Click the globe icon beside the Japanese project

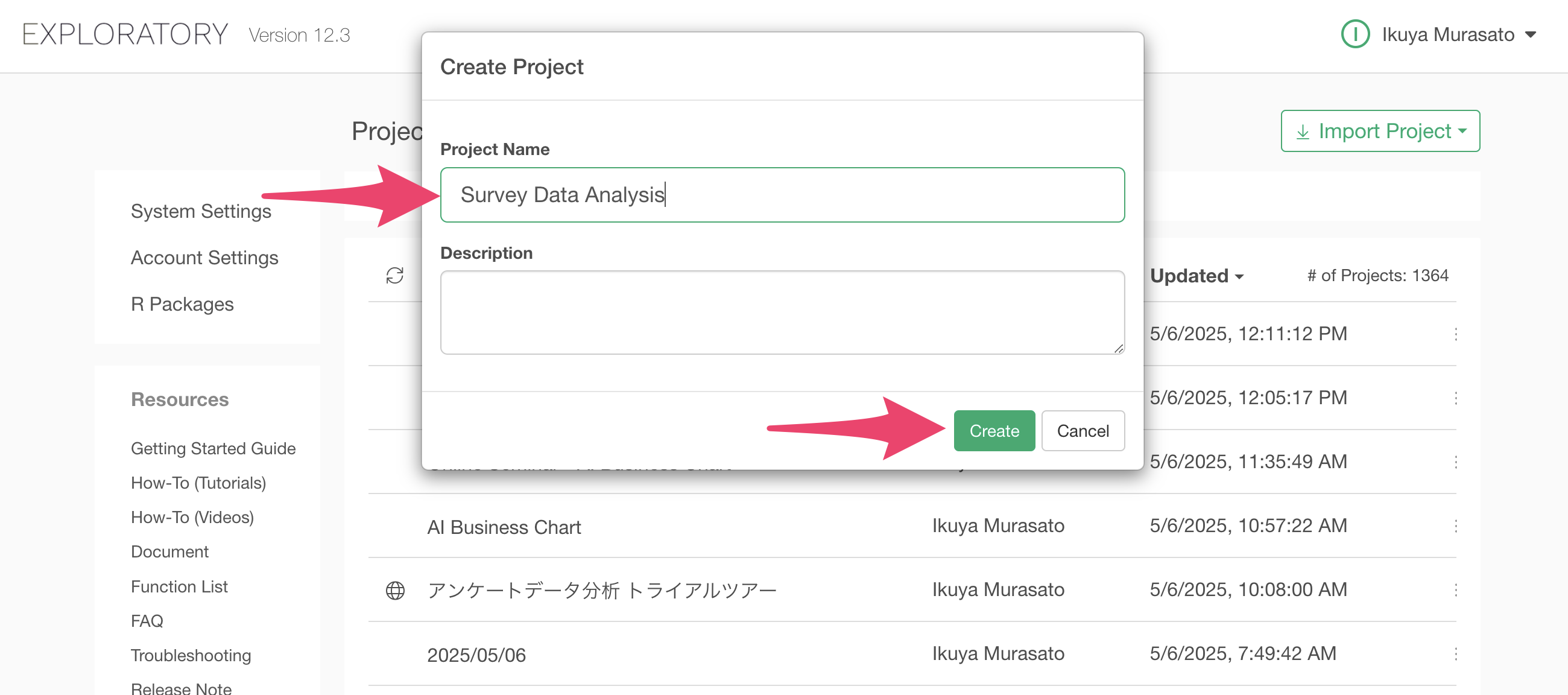point(395,589)
